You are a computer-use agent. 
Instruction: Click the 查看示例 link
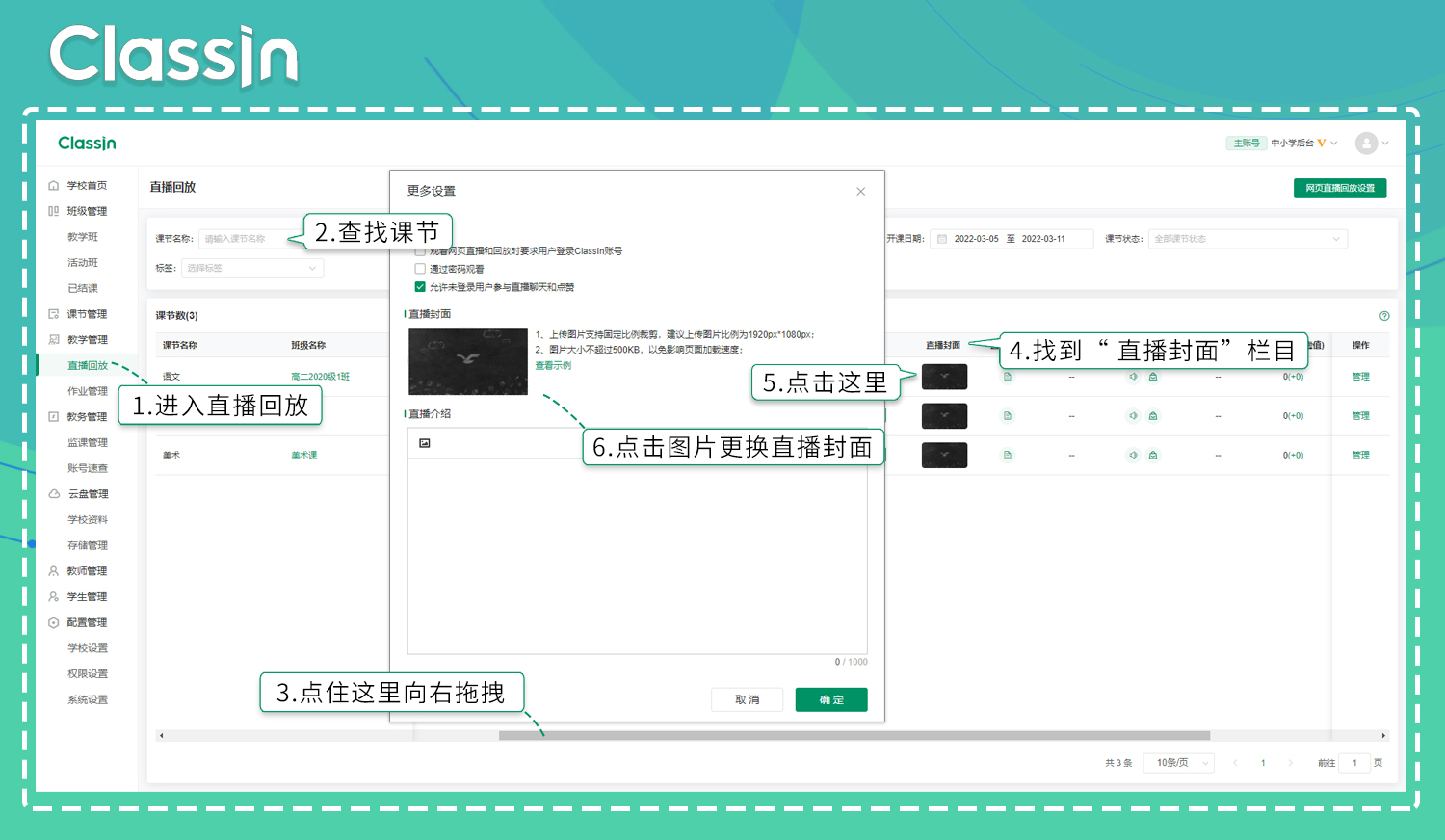(x=554, y=366)
